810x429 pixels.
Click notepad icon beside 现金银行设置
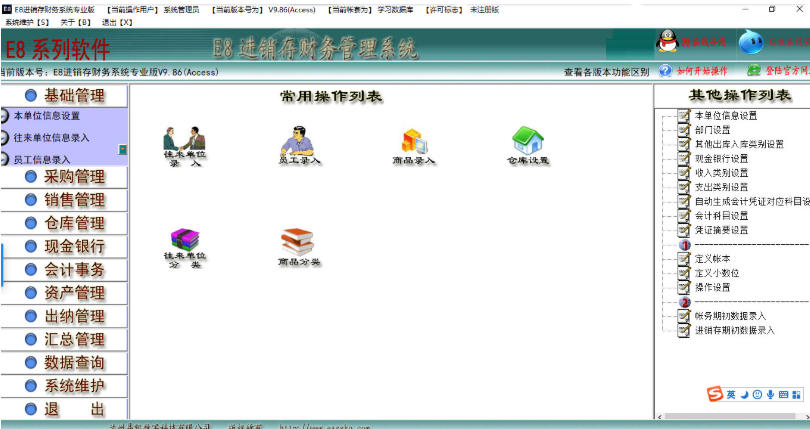tap(684, 158)
